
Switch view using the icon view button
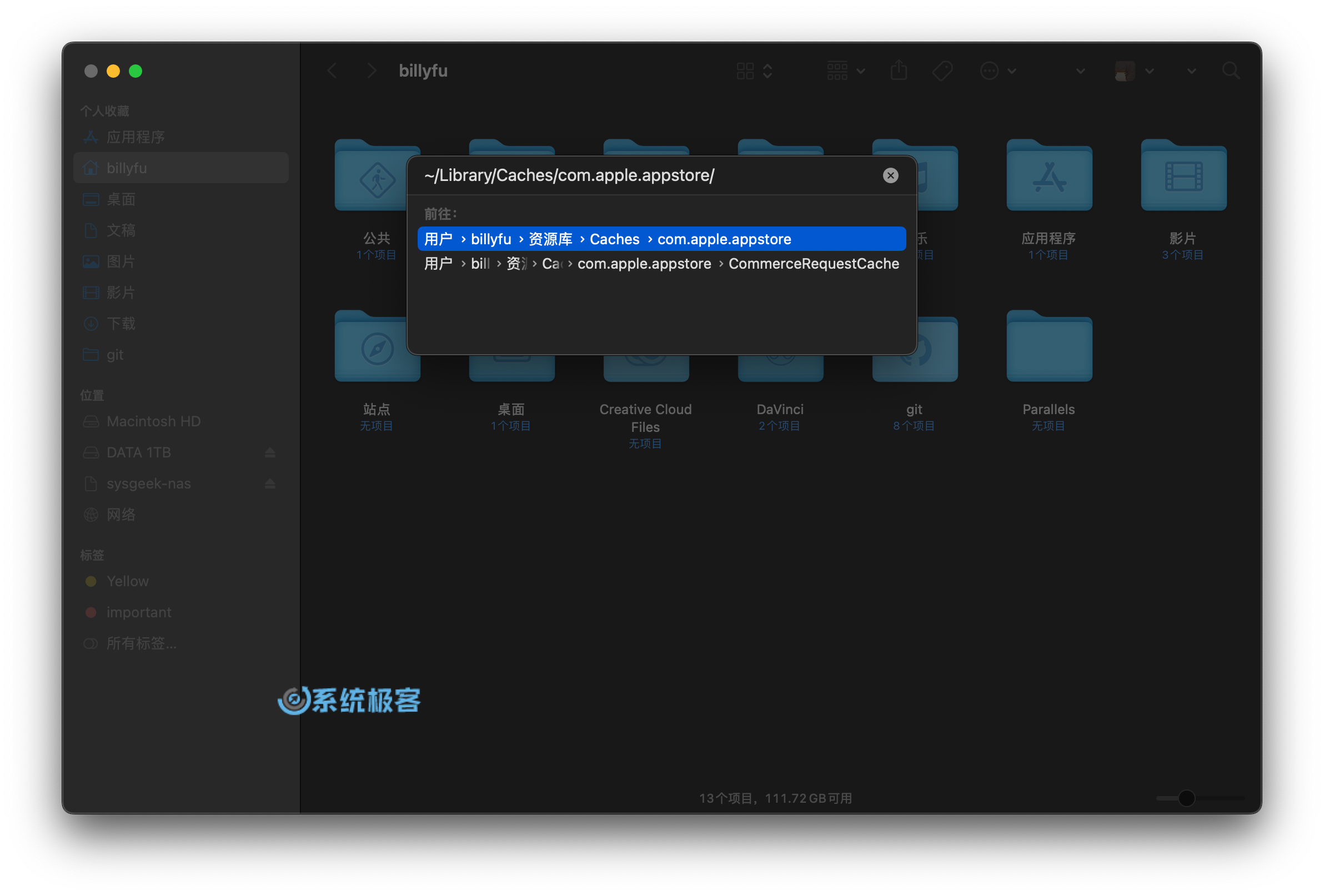[x=745, y=71]
